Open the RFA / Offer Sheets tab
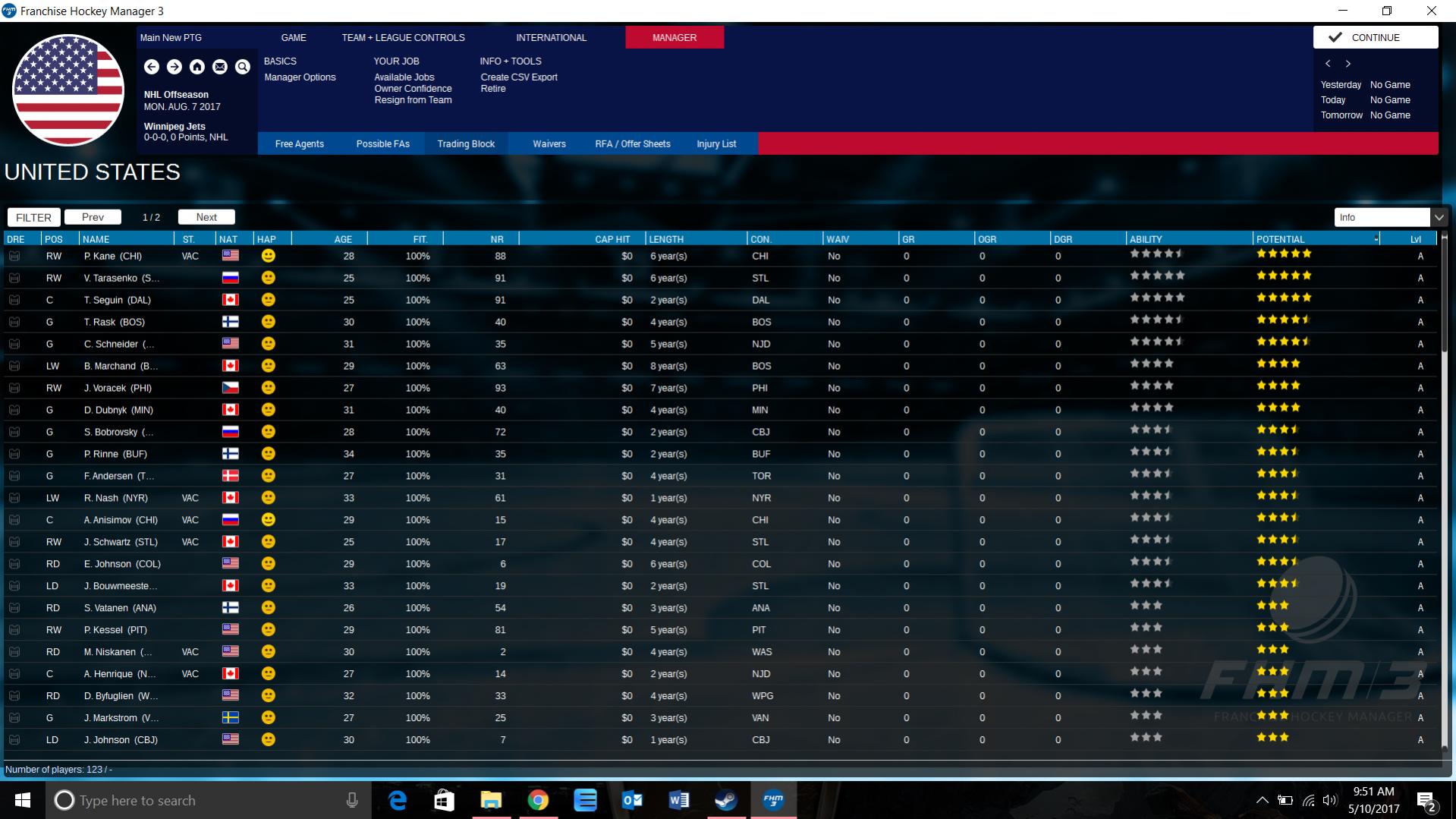 click(x=633, y=143)
